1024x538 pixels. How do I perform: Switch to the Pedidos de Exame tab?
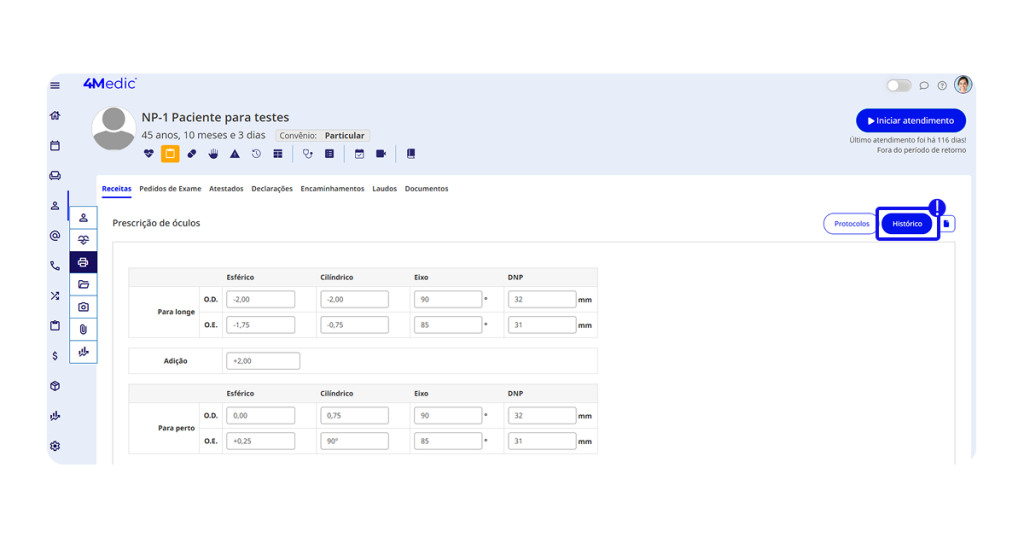click(x=170, y=189)
